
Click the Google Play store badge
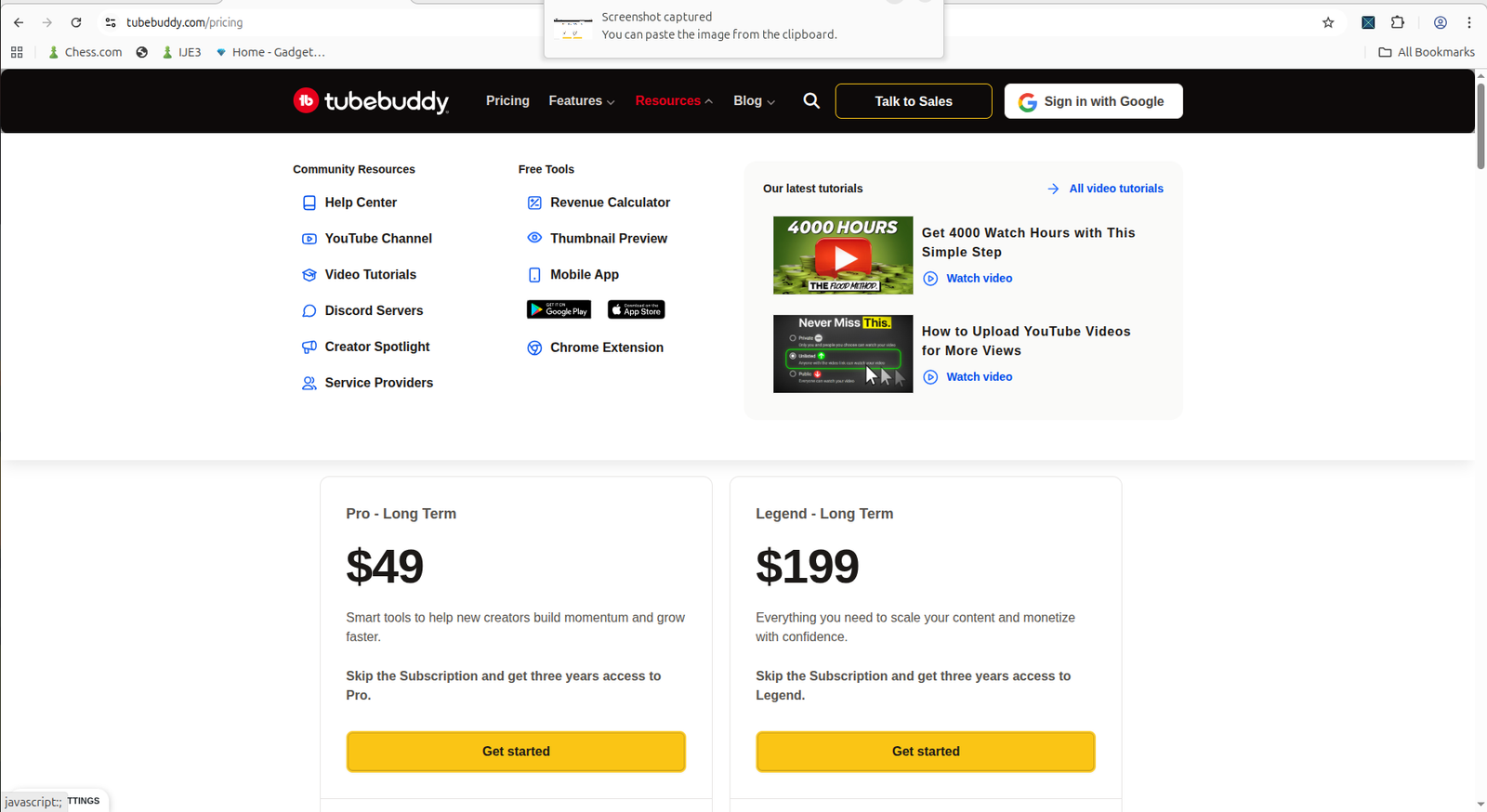click(559, 309)
